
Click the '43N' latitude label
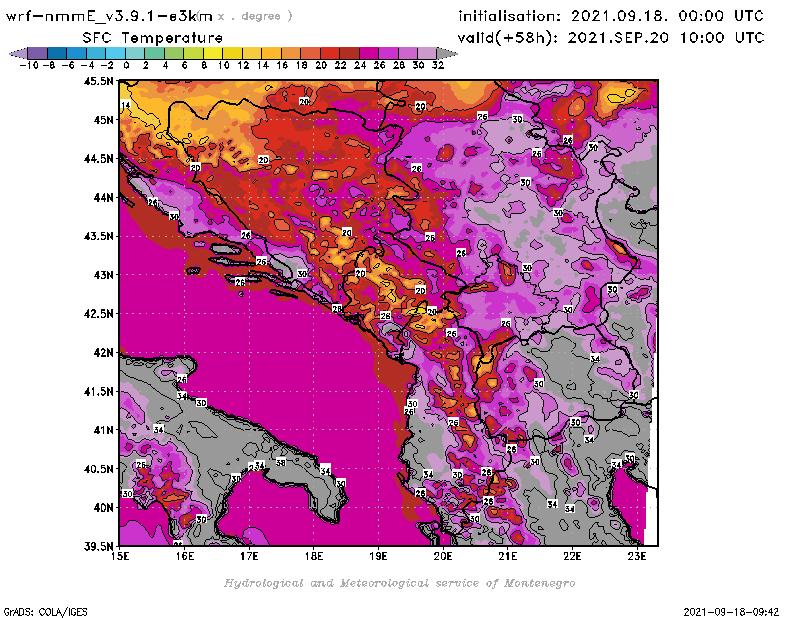(x=103, y=275)
